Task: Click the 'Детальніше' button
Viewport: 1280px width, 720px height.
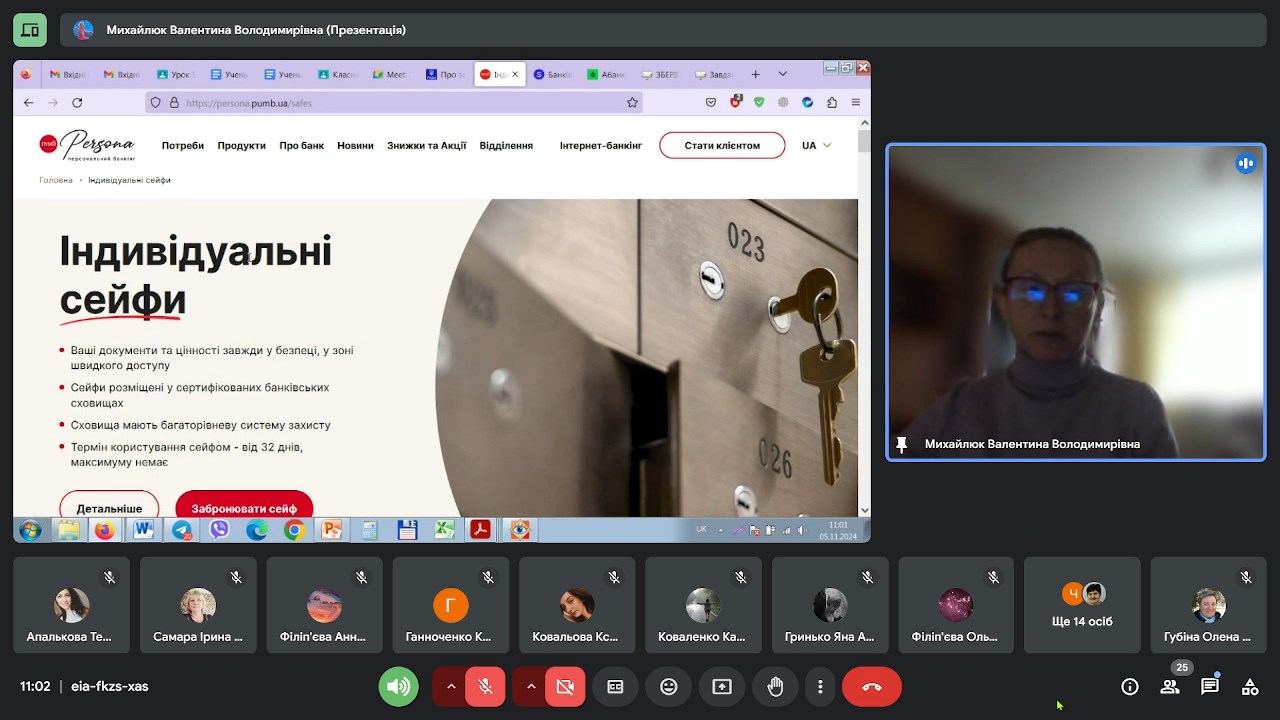Action: click(109, 506)
